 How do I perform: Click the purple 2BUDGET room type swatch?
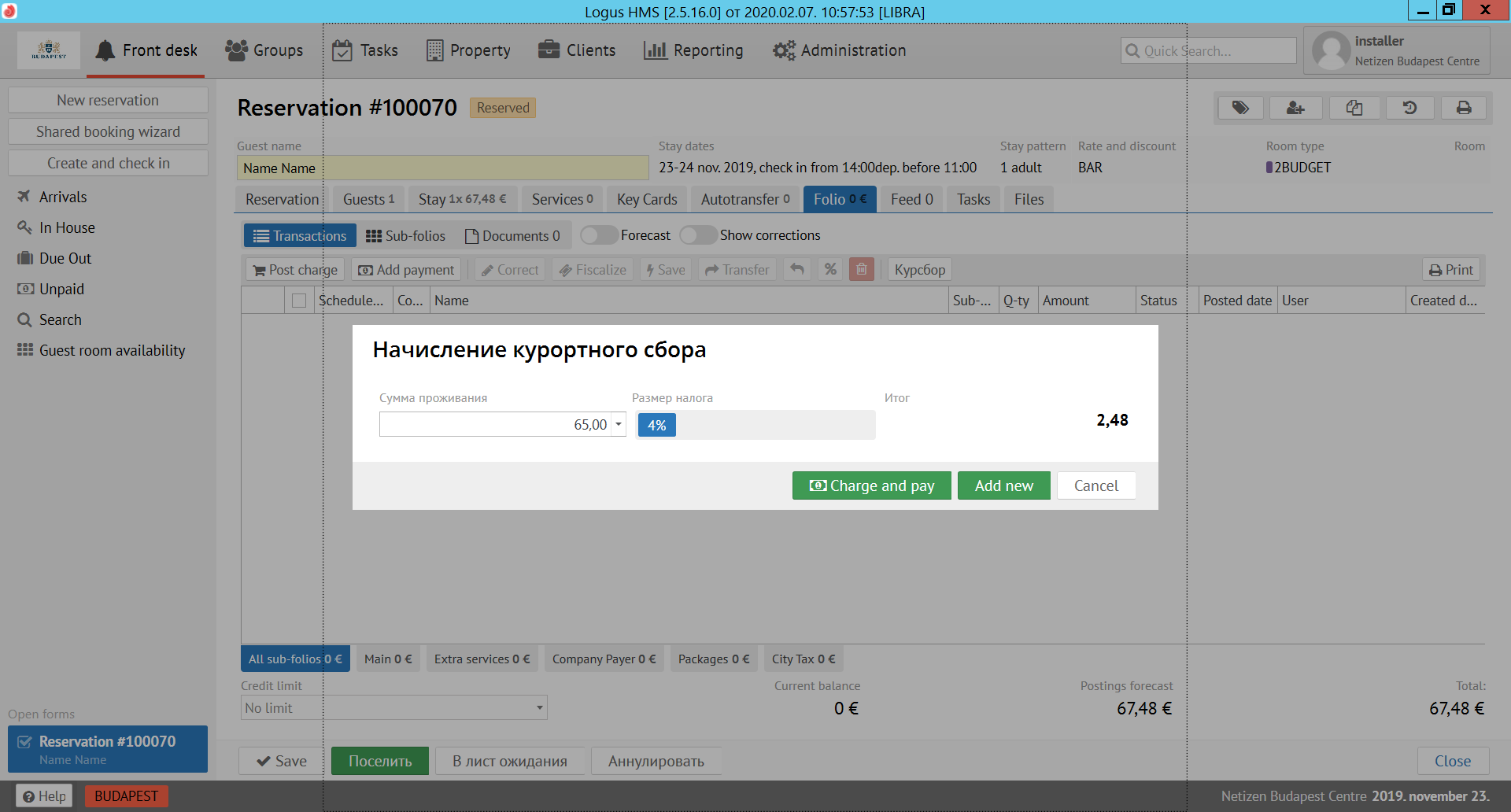1269,168
